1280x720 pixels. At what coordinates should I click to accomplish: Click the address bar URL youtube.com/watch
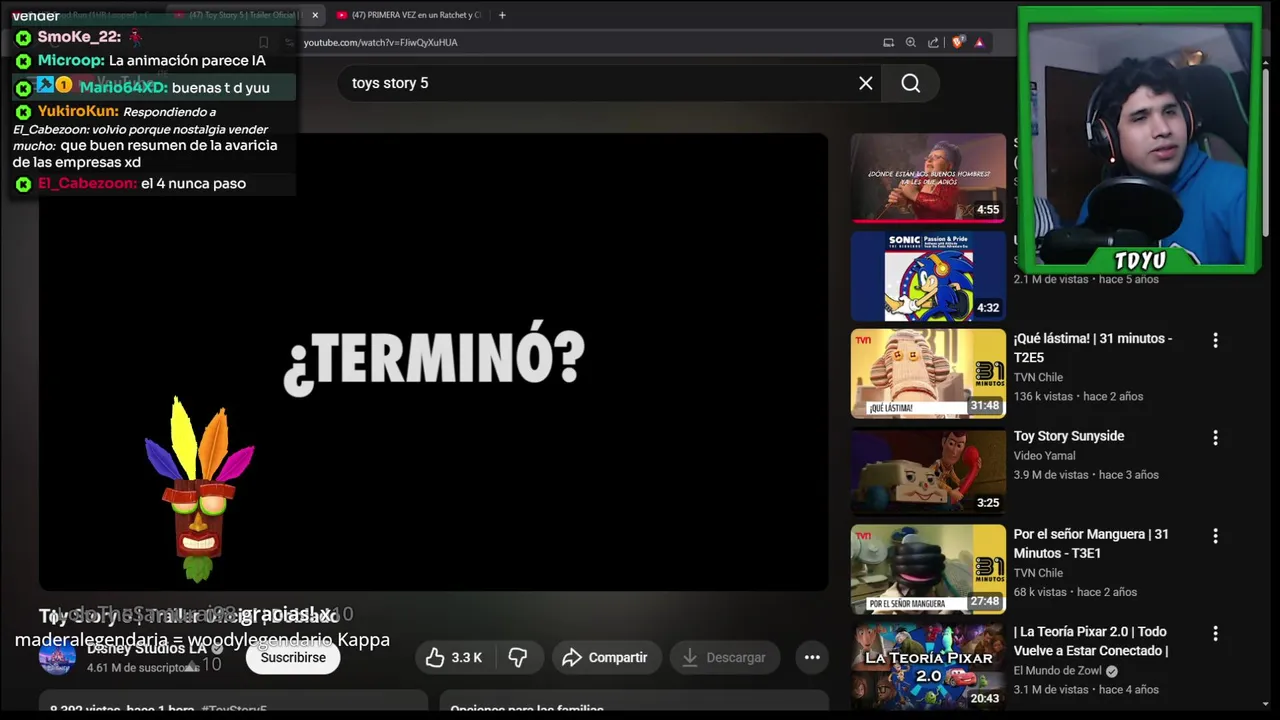click(380, 42)
